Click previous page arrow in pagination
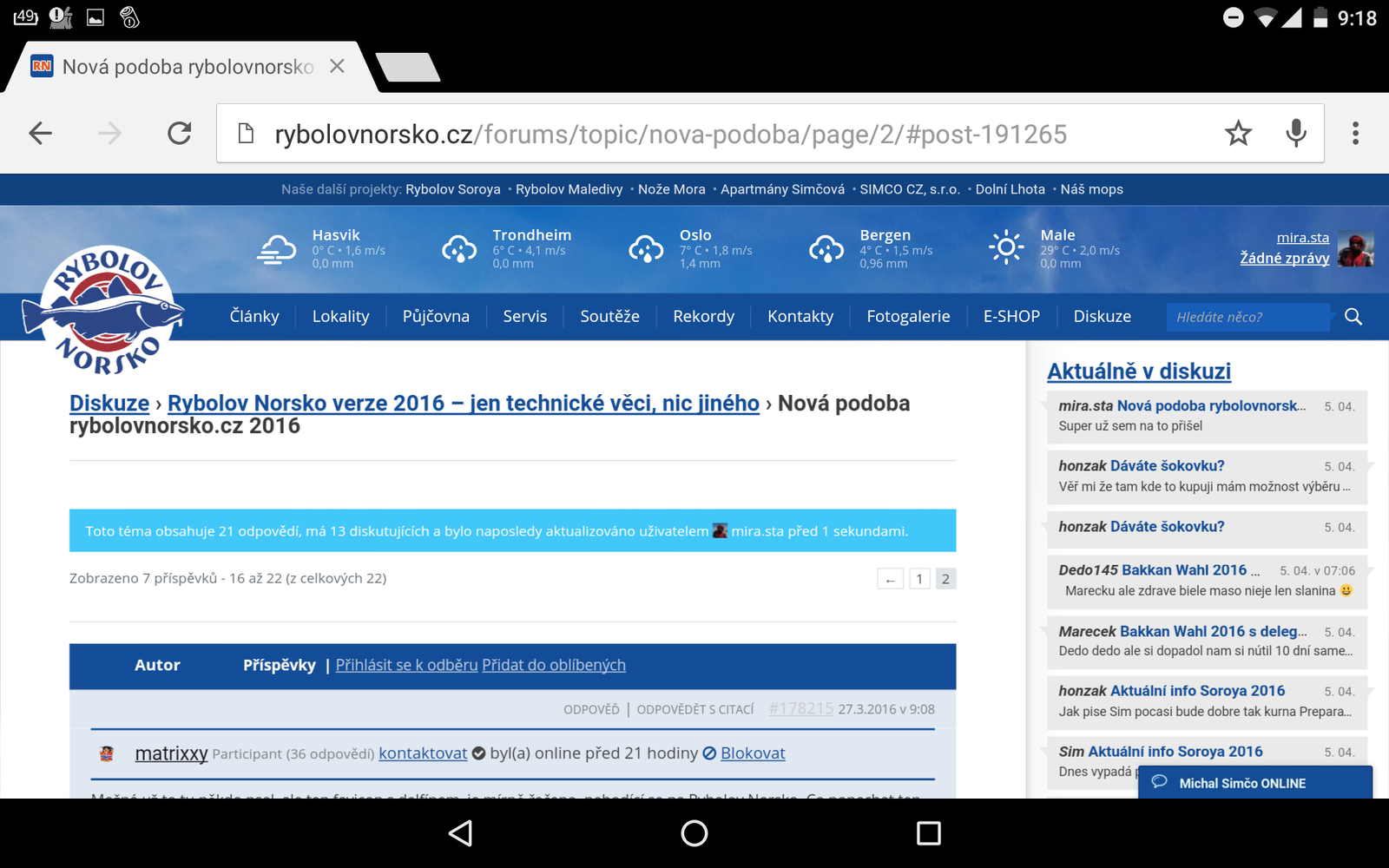 tap(890, 579)
